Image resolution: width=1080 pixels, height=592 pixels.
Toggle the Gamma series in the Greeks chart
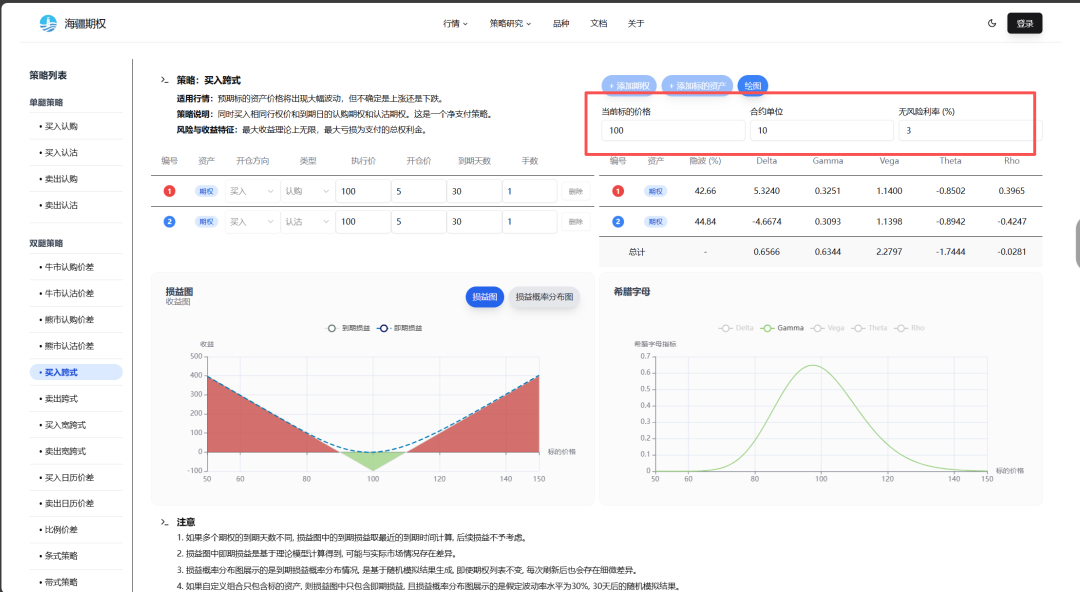(782, 328)
